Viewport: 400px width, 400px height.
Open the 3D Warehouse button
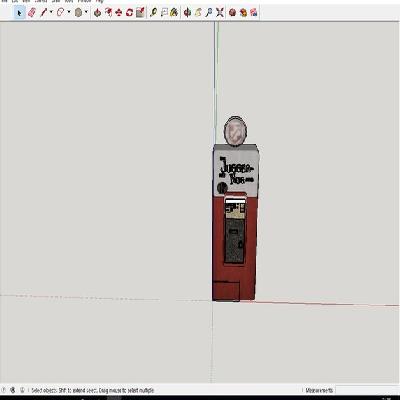pos(233,13)
